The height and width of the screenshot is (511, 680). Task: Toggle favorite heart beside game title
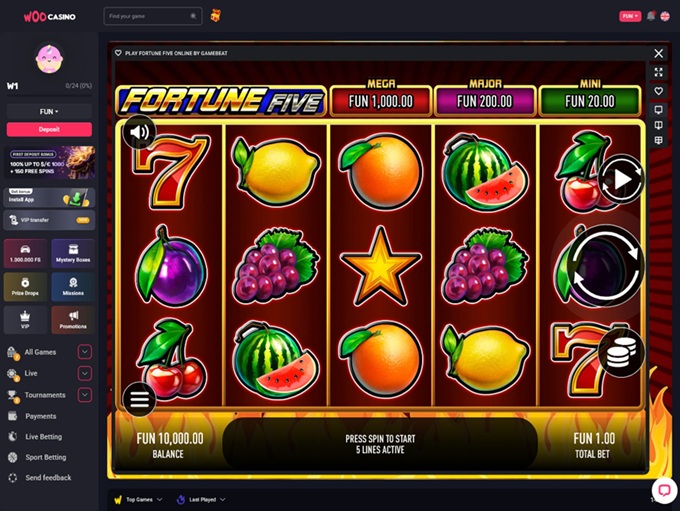click(118, 53)
